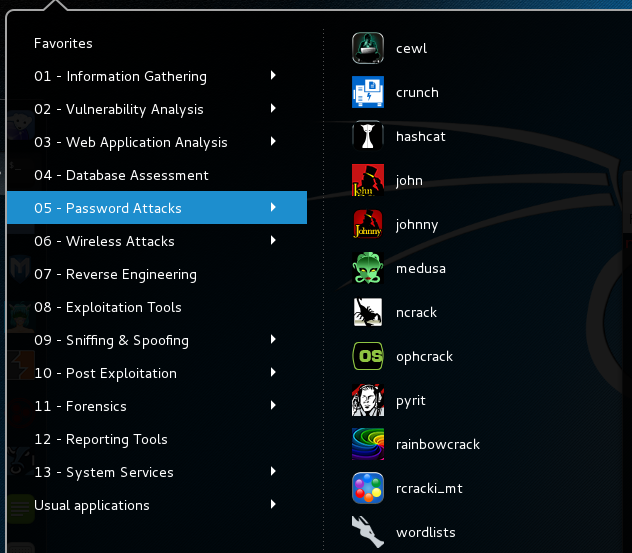Expand Usual applications submenu arrow

click(273, 504)
